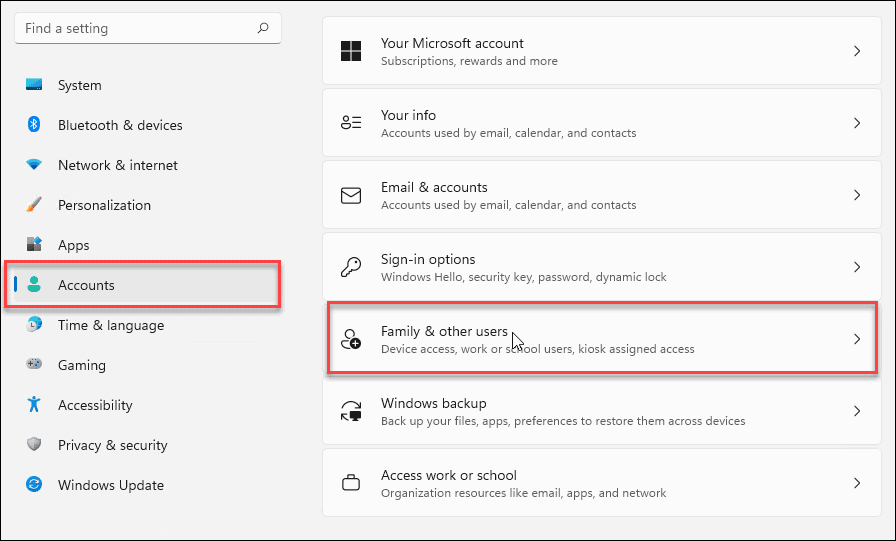Open the Gaming controller icon in sidebar
896x541 pixels.
34,365
